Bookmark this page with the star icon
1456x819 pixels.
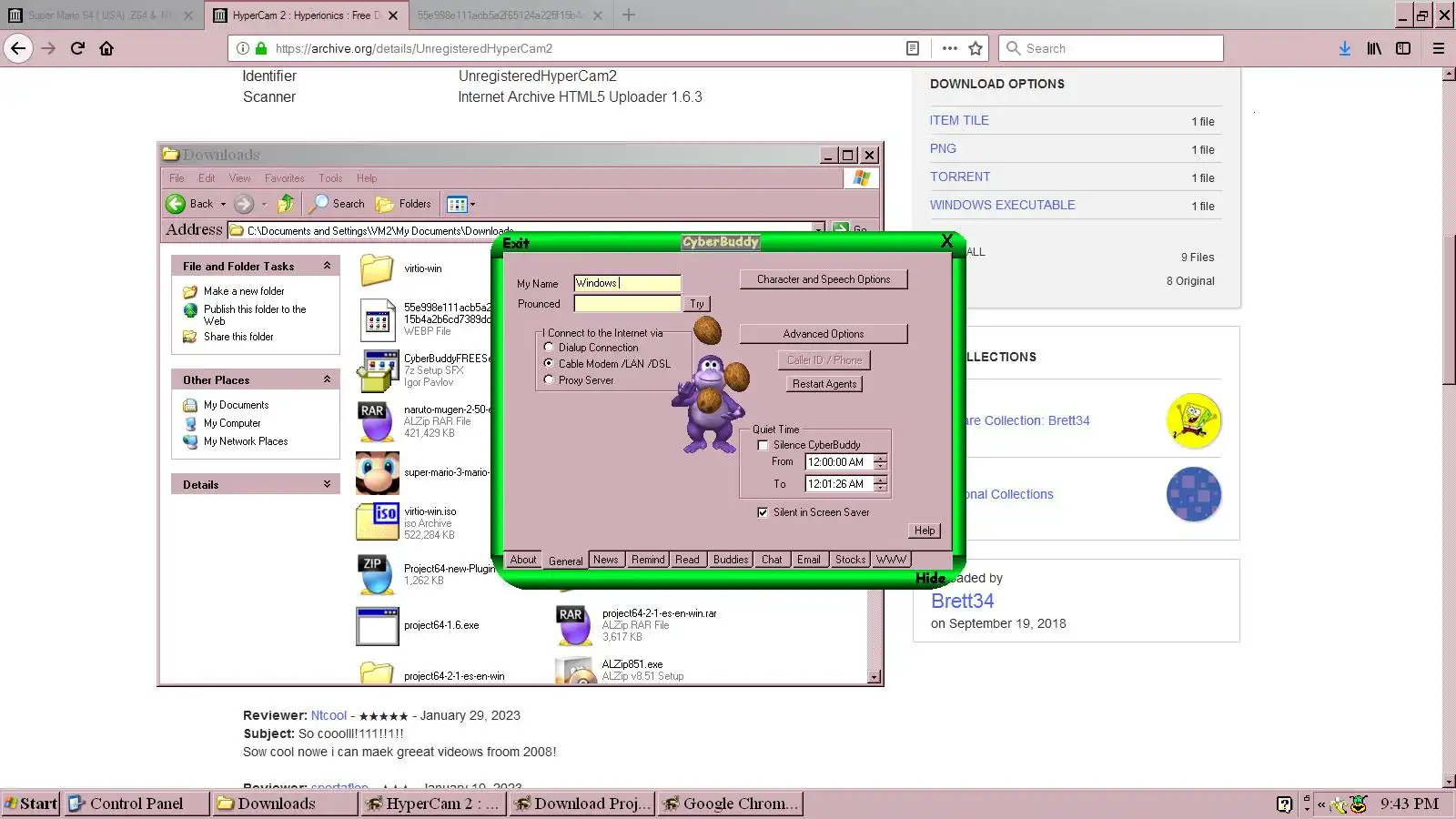[976, 48]
